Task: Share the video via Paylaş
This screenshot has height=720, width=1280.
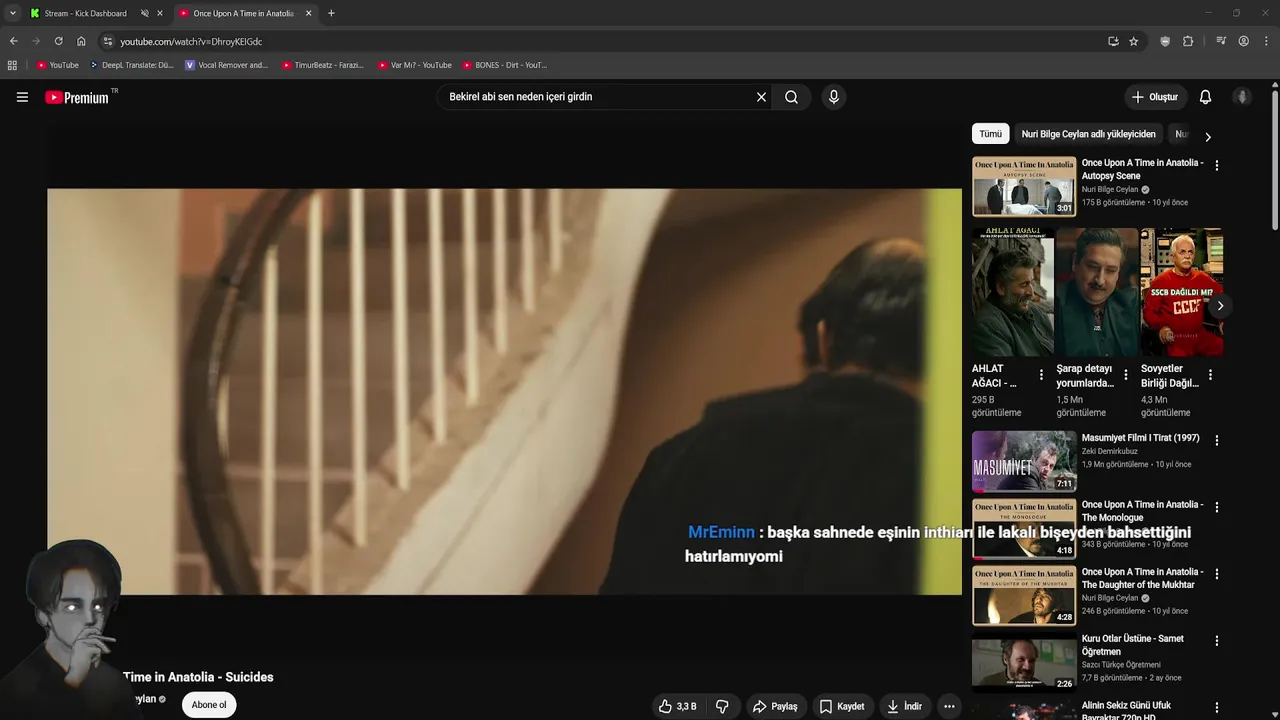Action: (775, 706)
